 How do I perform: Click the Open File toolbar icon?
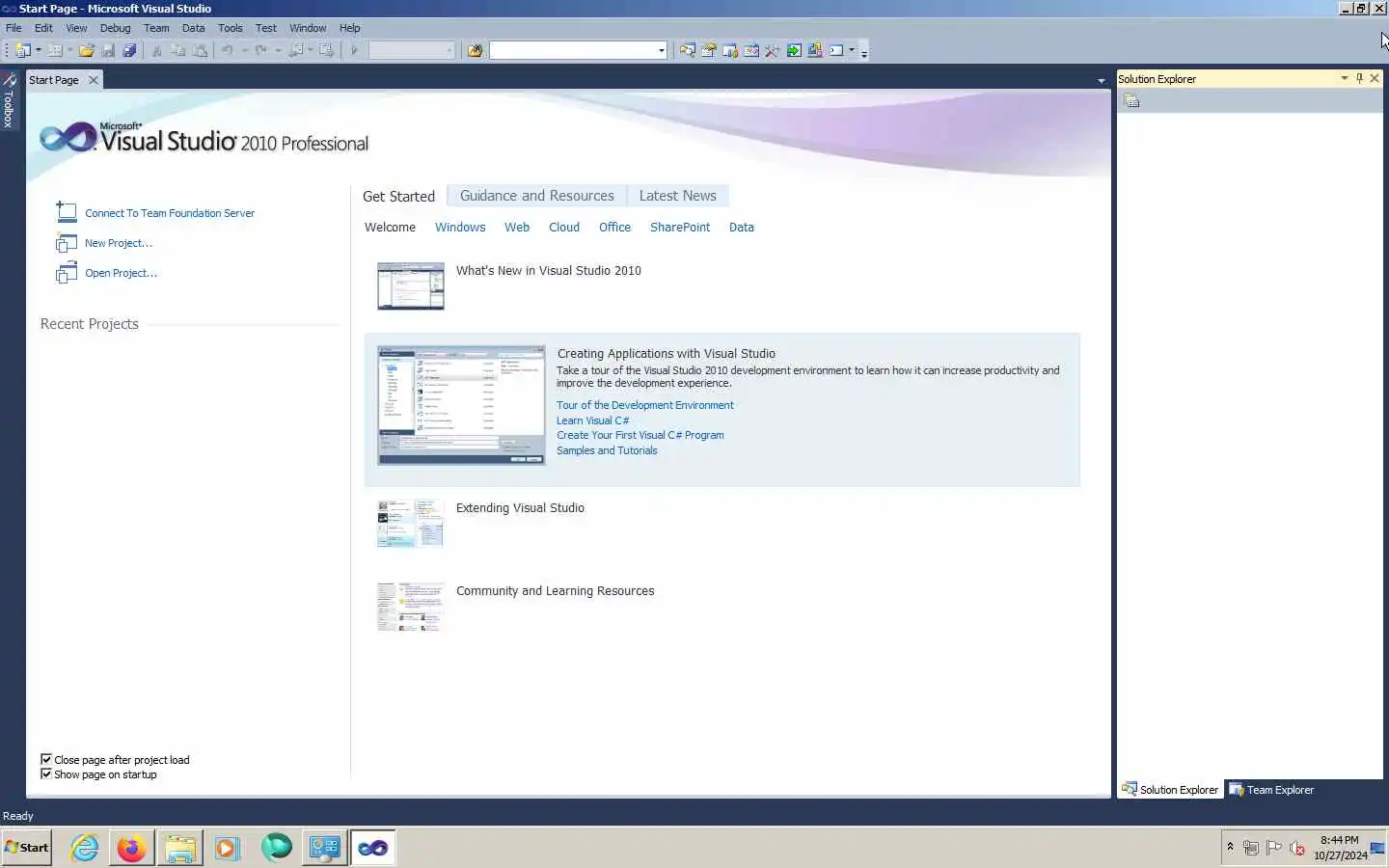pos(87,50)
